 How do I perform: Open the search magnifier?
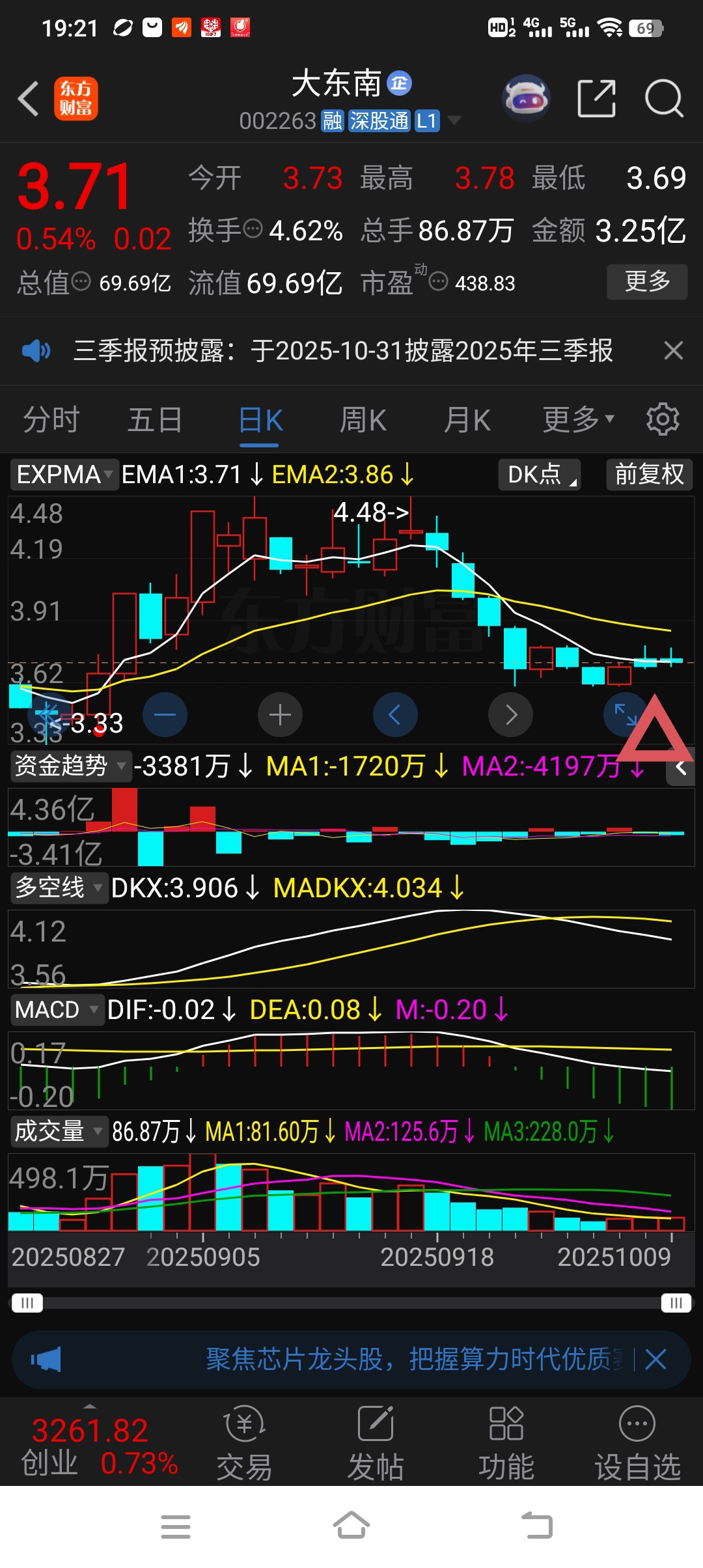click(664, 99)
